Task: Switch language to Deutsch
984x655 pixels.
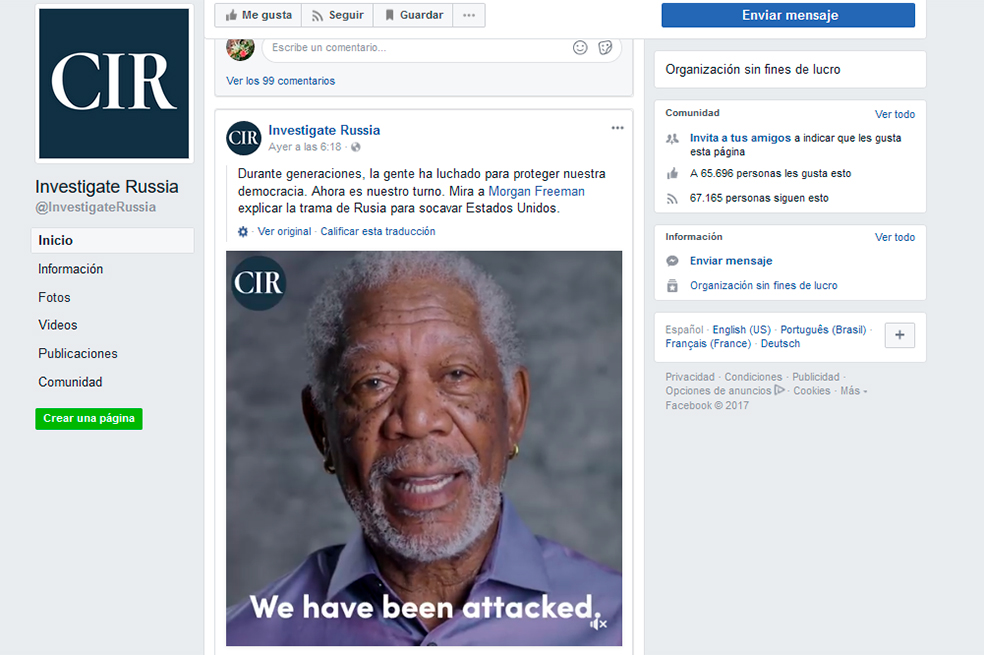Action: tap(780, 344)
